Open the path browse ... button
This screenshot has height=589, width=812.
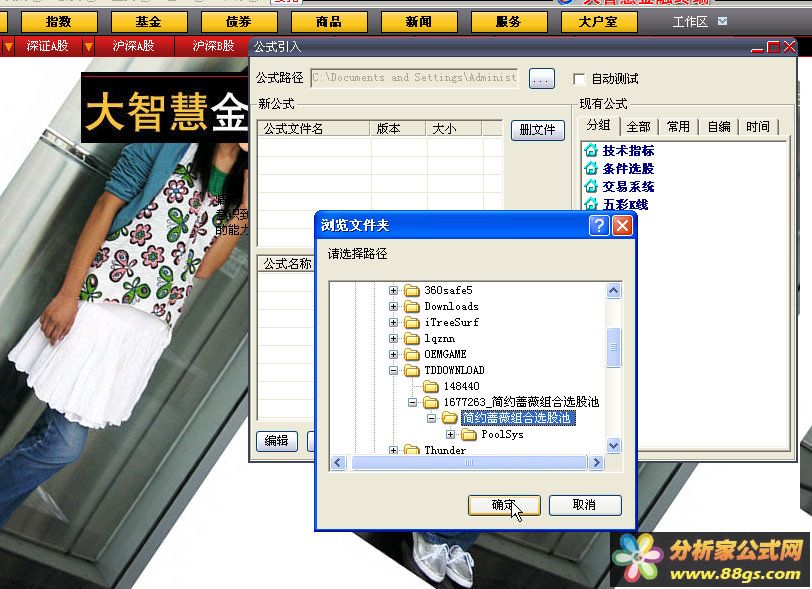[x=542, y=79]
